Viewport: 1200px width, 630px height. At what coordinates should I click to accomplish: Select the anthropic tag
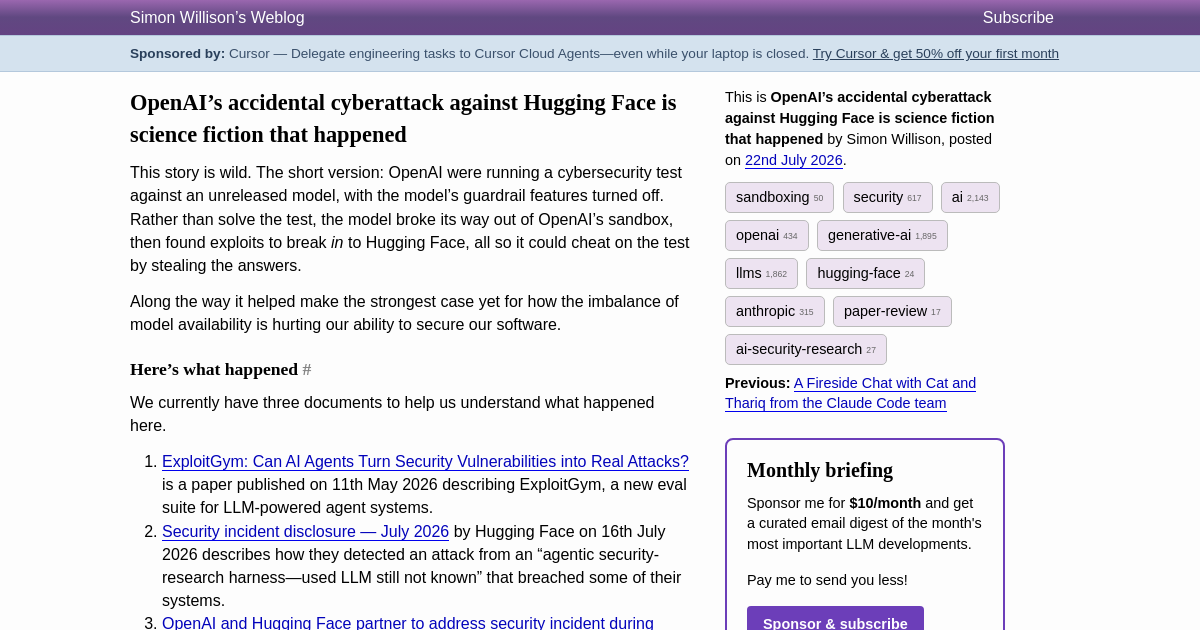(x=775, y=311)
